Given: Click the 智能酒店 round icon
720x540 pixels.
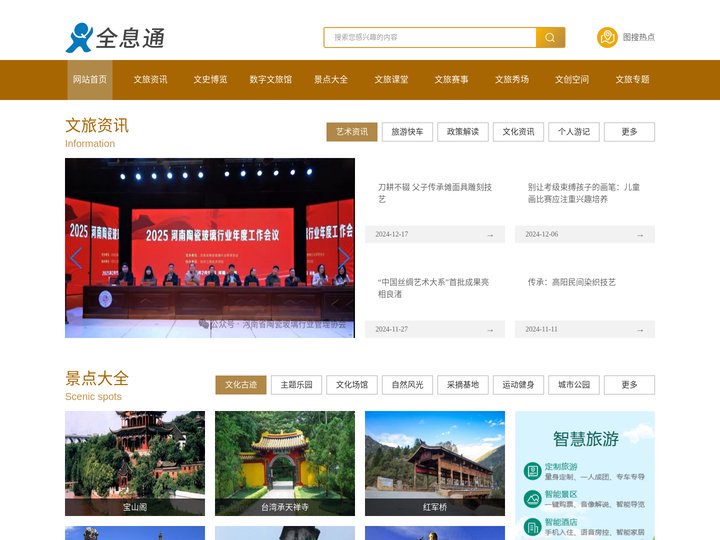Looking at the screenshot, I should (x=533, y=527).
